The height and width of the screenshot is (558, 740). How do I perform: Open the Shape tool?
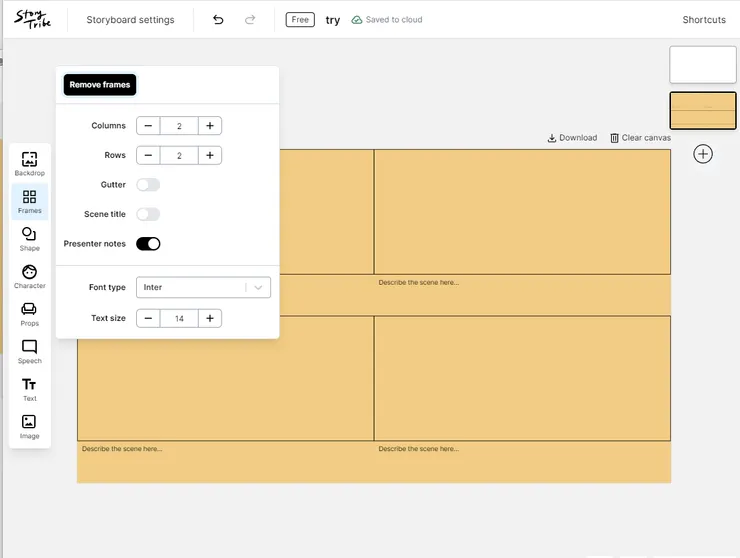tap(29, 239)
